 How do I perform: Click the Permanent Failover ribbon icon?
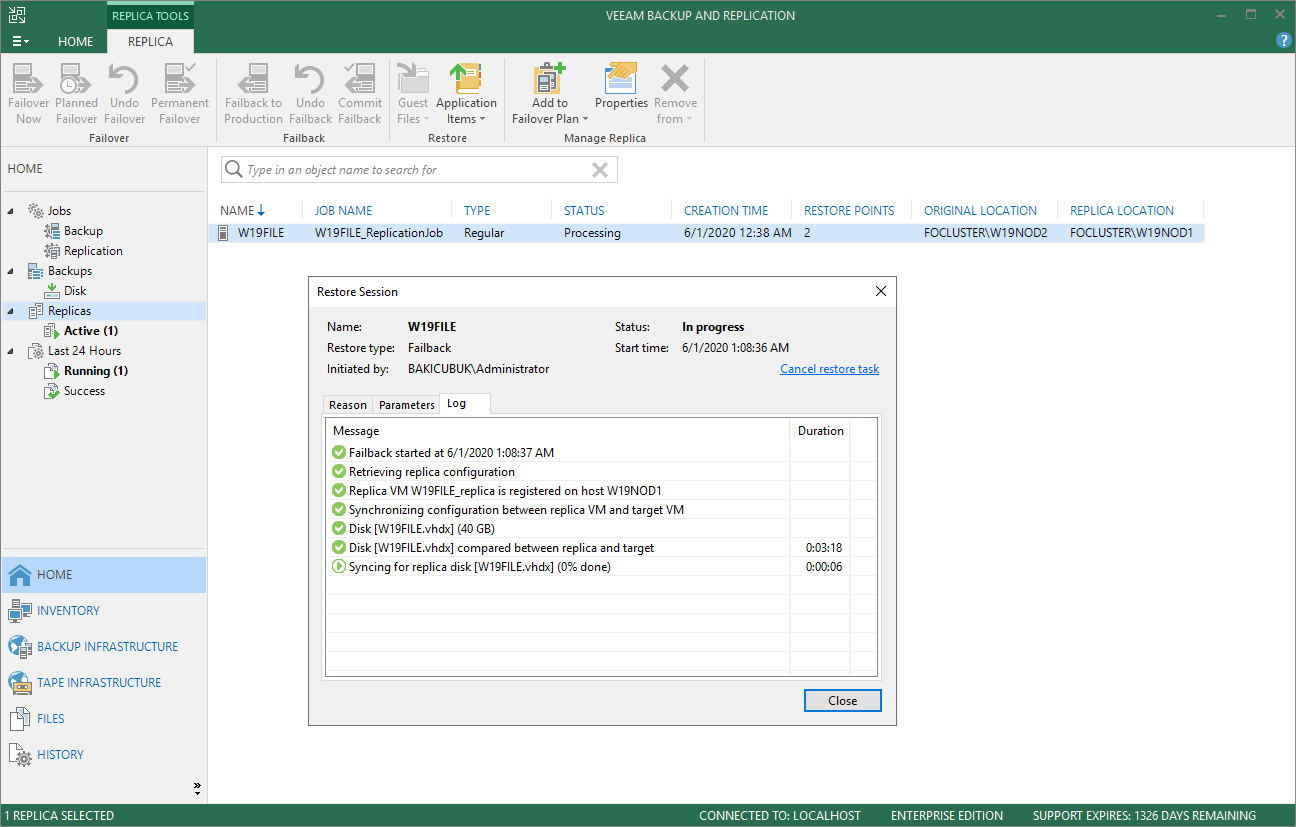180,94
